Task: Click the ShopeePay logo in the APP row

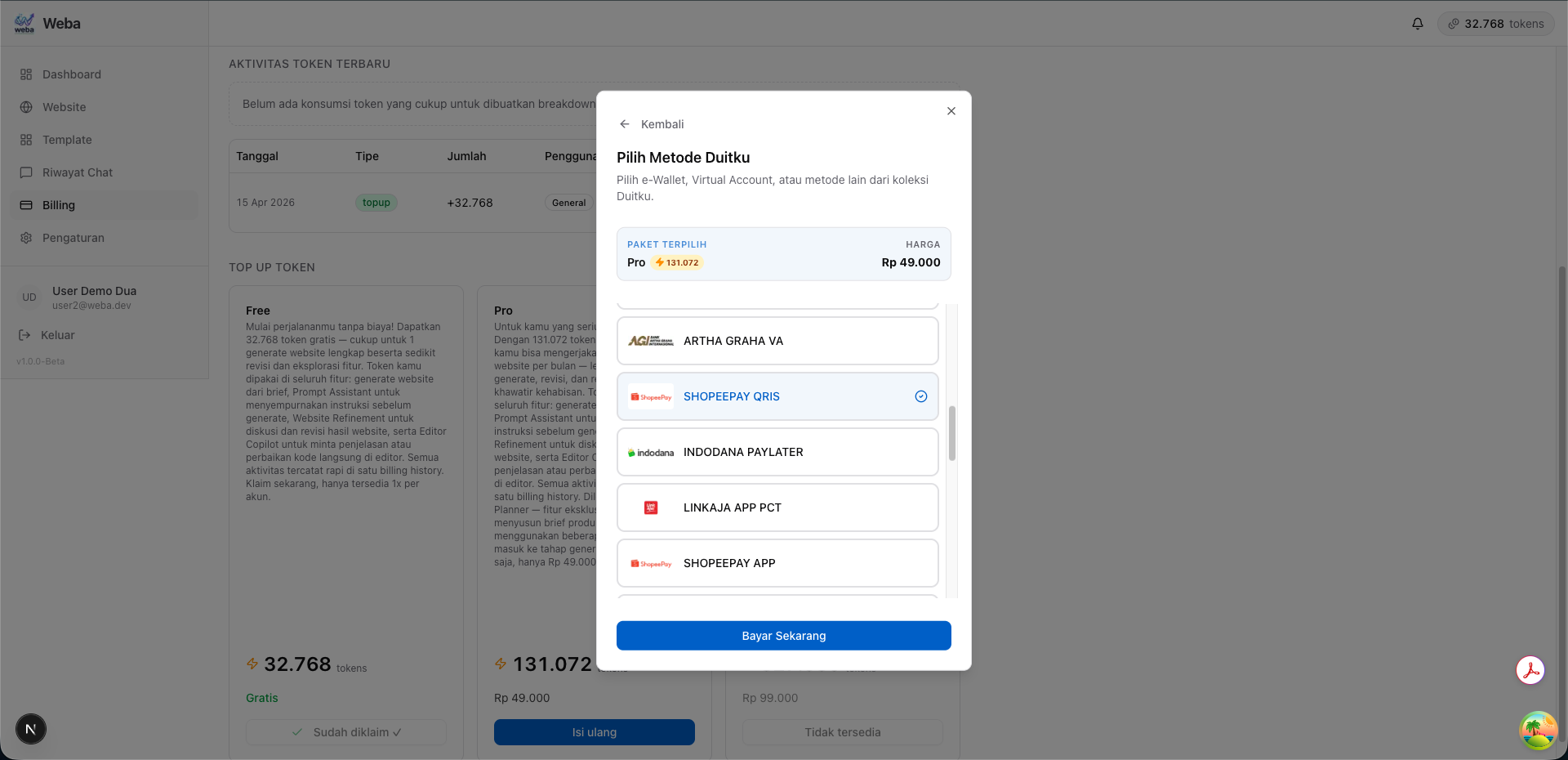Action: click(651, 563)
